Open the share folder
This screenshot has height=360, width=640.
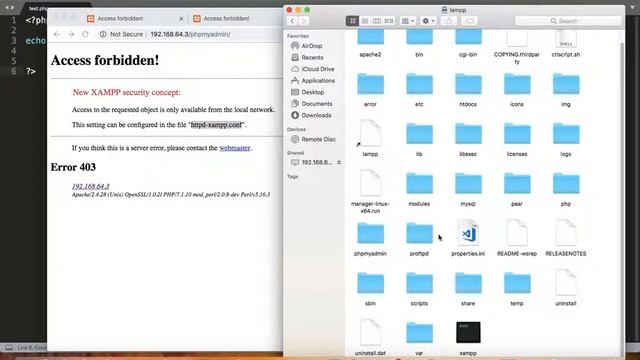tap(468, 284)
